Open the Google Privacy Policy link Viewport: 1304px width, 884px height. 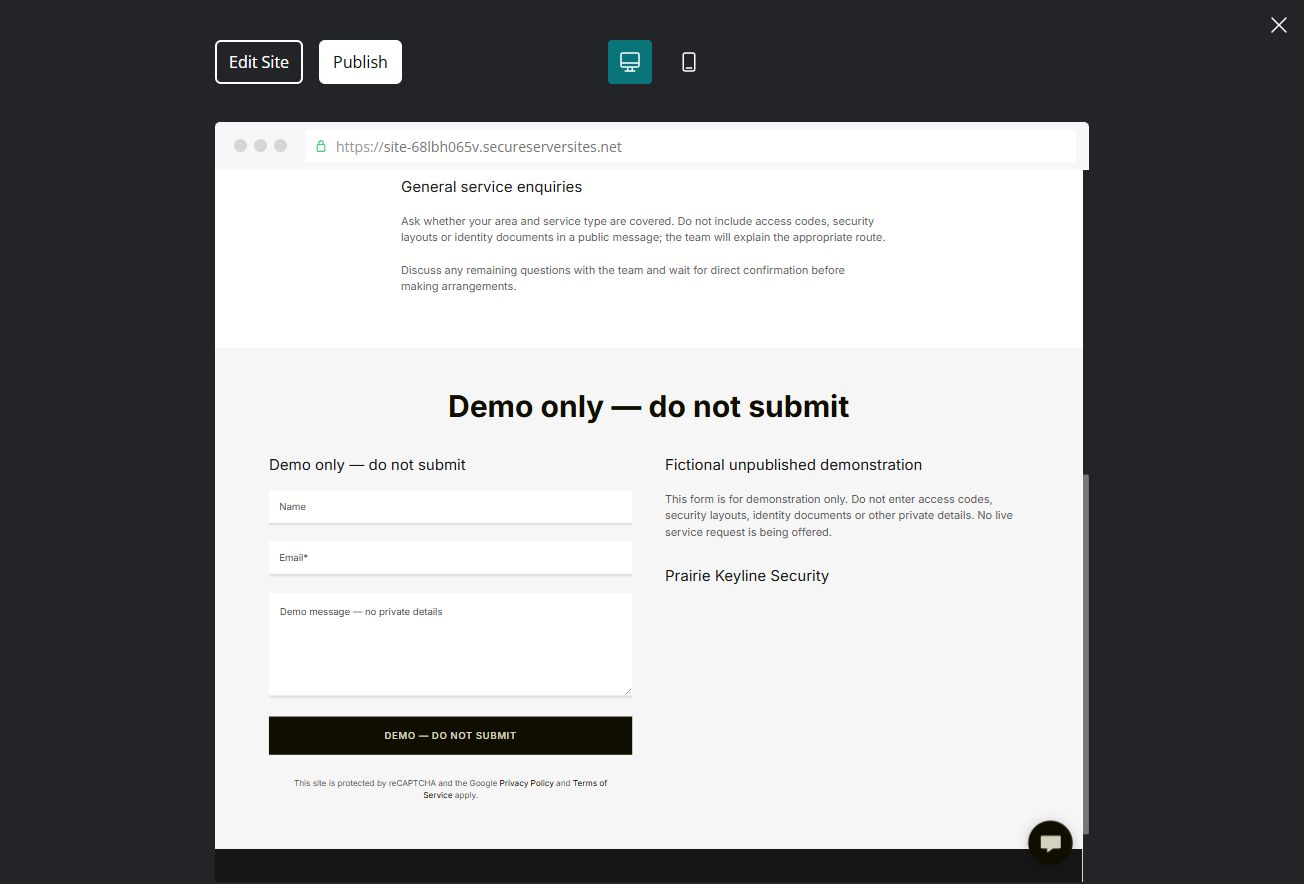pos(527,783)
